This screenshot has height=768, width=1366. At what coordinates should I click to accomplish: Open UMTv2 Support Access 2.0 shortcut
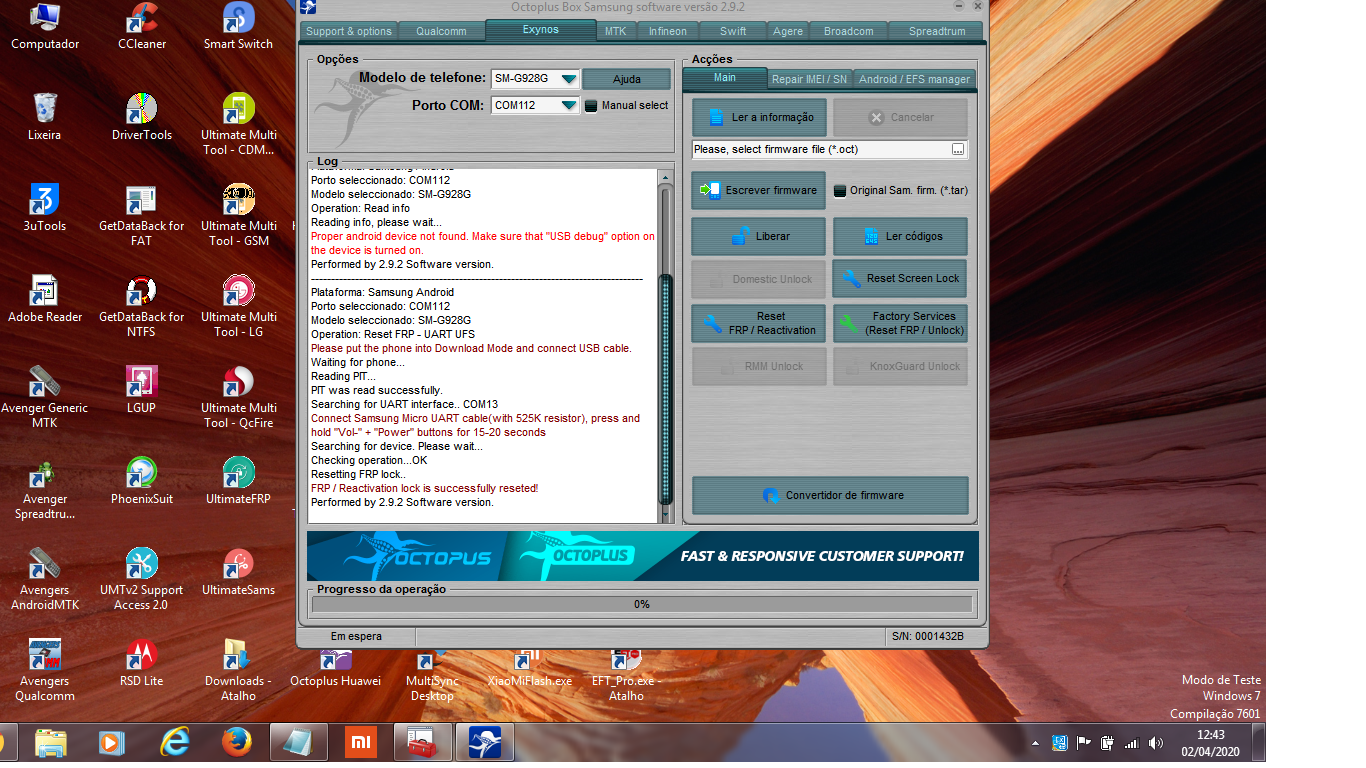click(142, 579)
